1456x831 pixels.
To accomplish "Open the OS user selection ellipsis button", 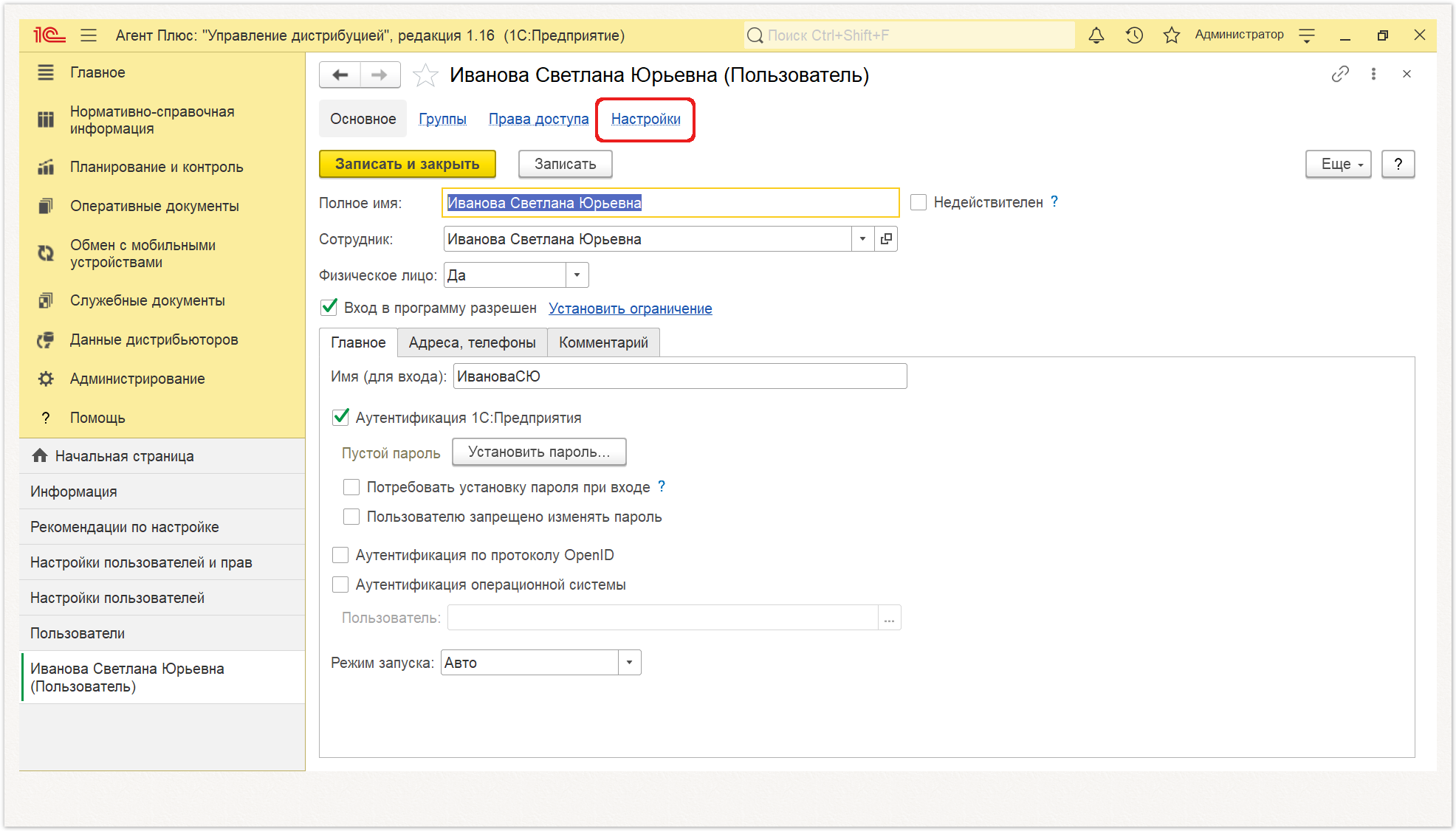I will point(889,618).
